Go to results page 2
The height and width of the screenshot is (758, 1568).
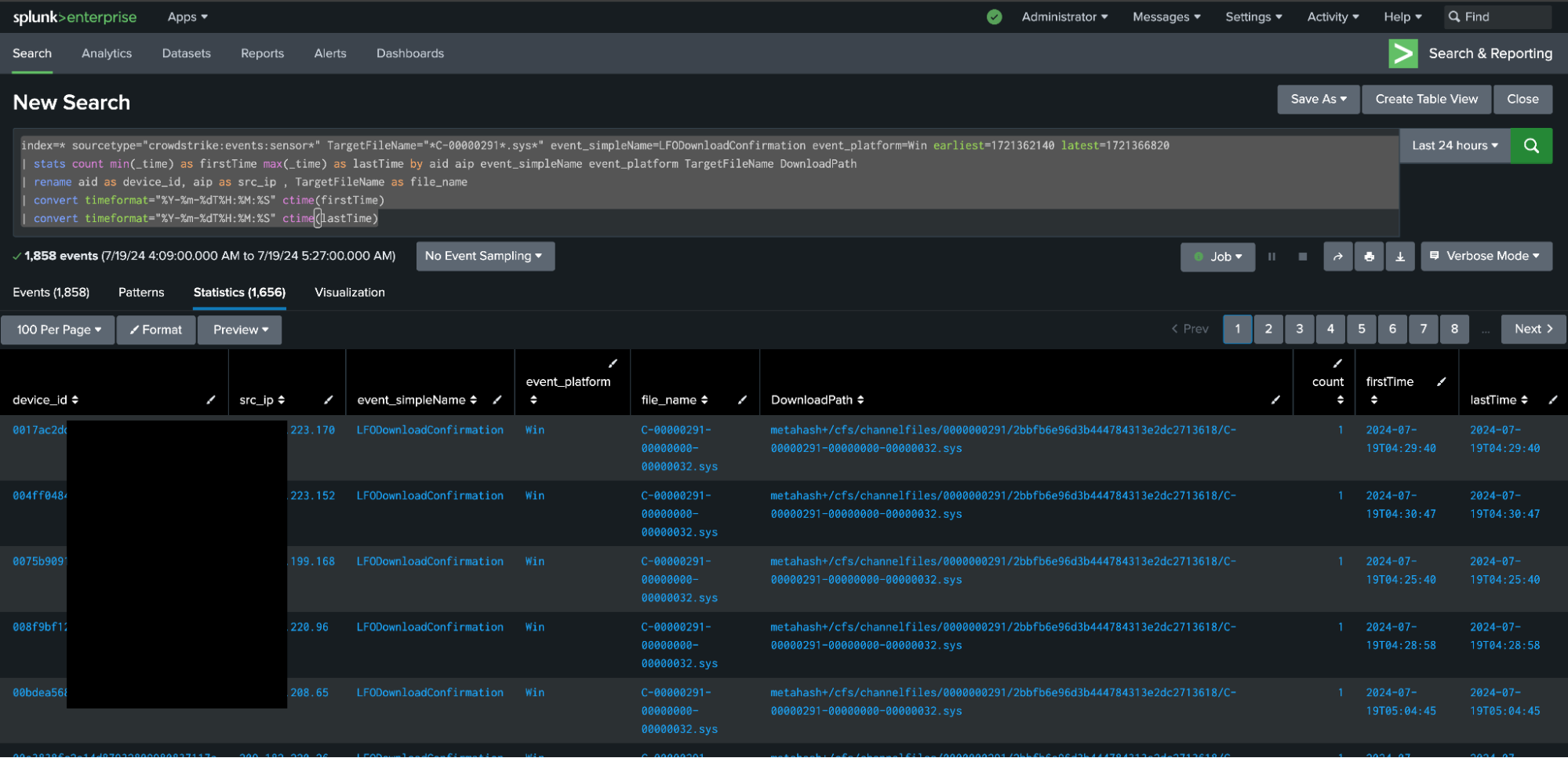[x=1268, y=330]
